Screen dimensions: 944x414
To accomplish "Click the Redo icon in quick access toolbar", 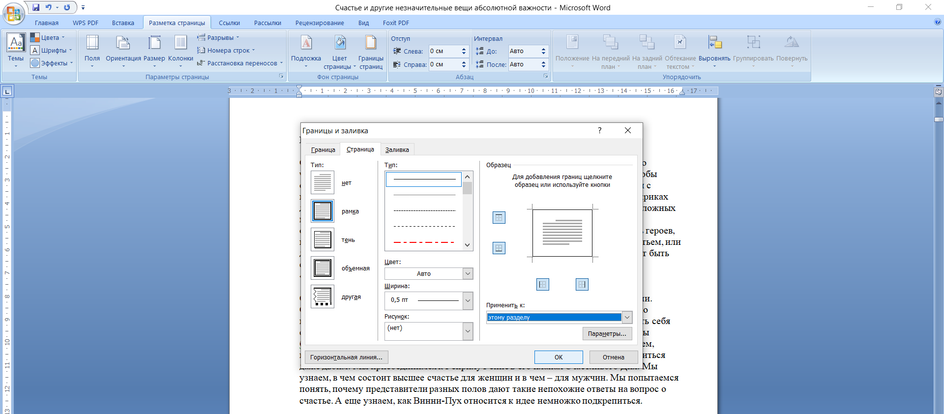I will point(66,7).
